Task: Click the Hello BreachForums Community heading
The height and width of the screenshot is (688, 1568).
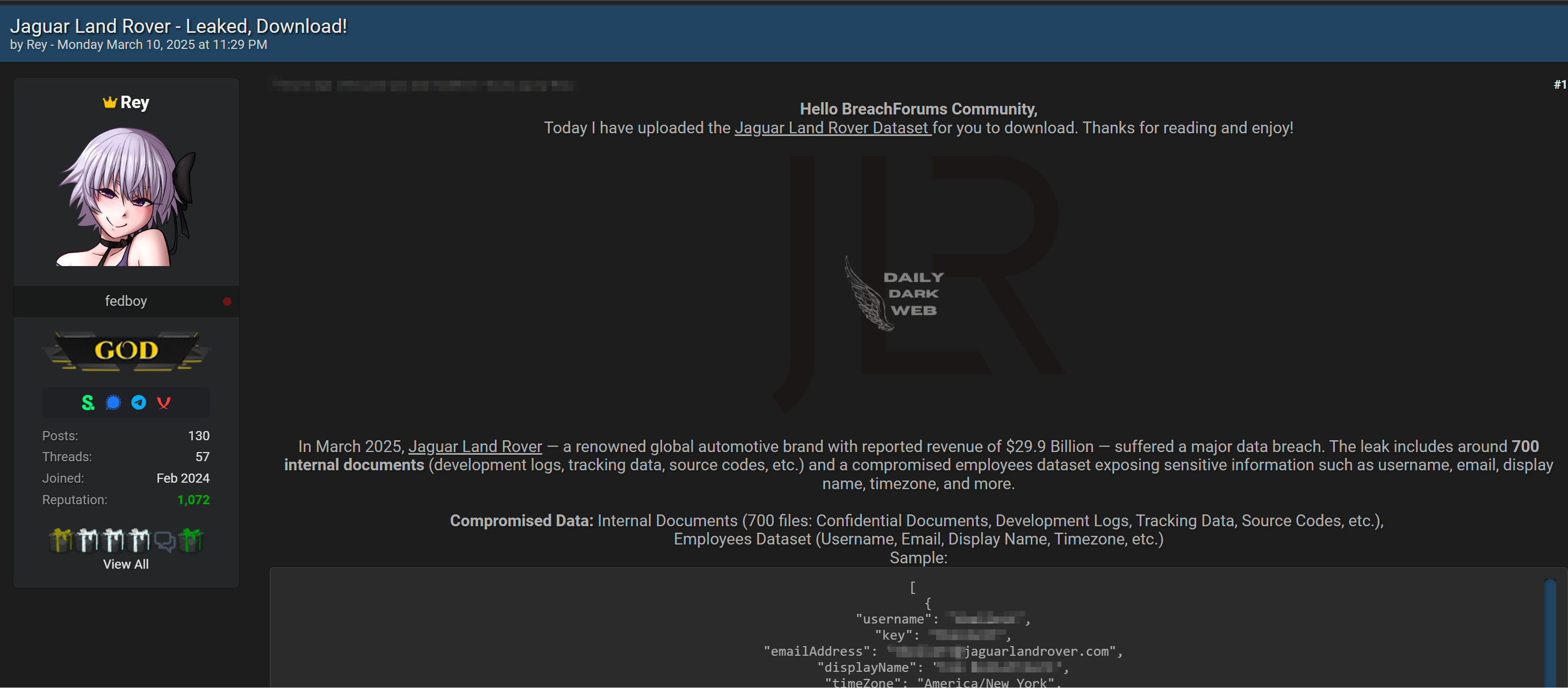Action: (x=918, y=109)
